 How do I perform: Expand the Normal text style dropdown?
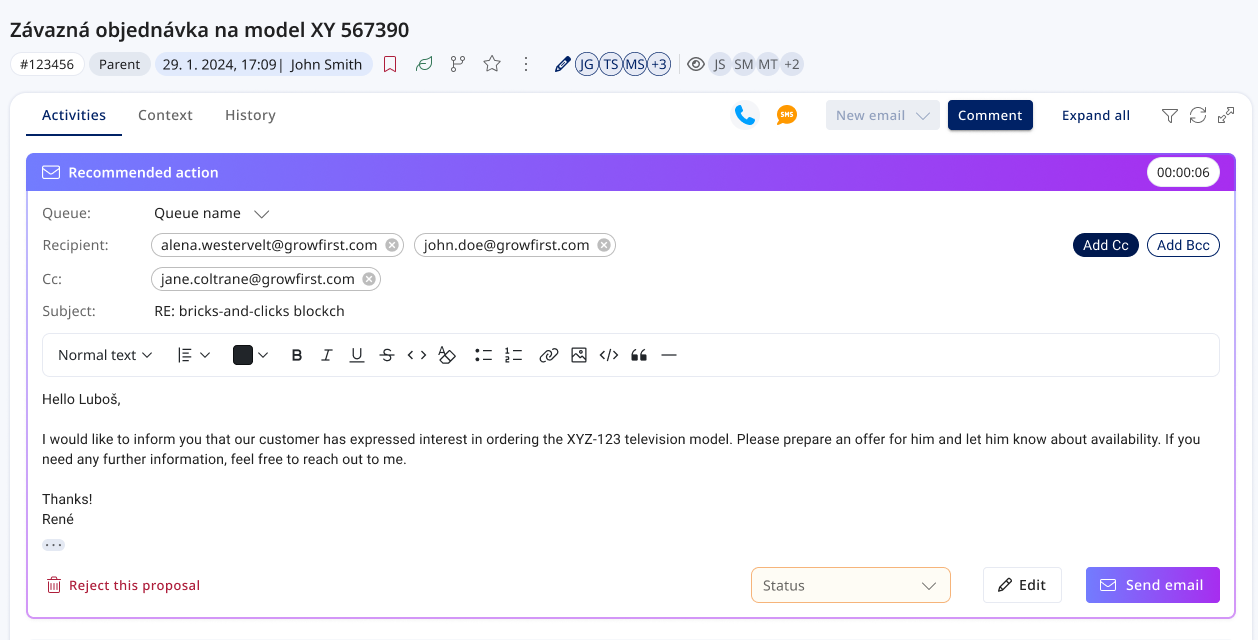104,355
